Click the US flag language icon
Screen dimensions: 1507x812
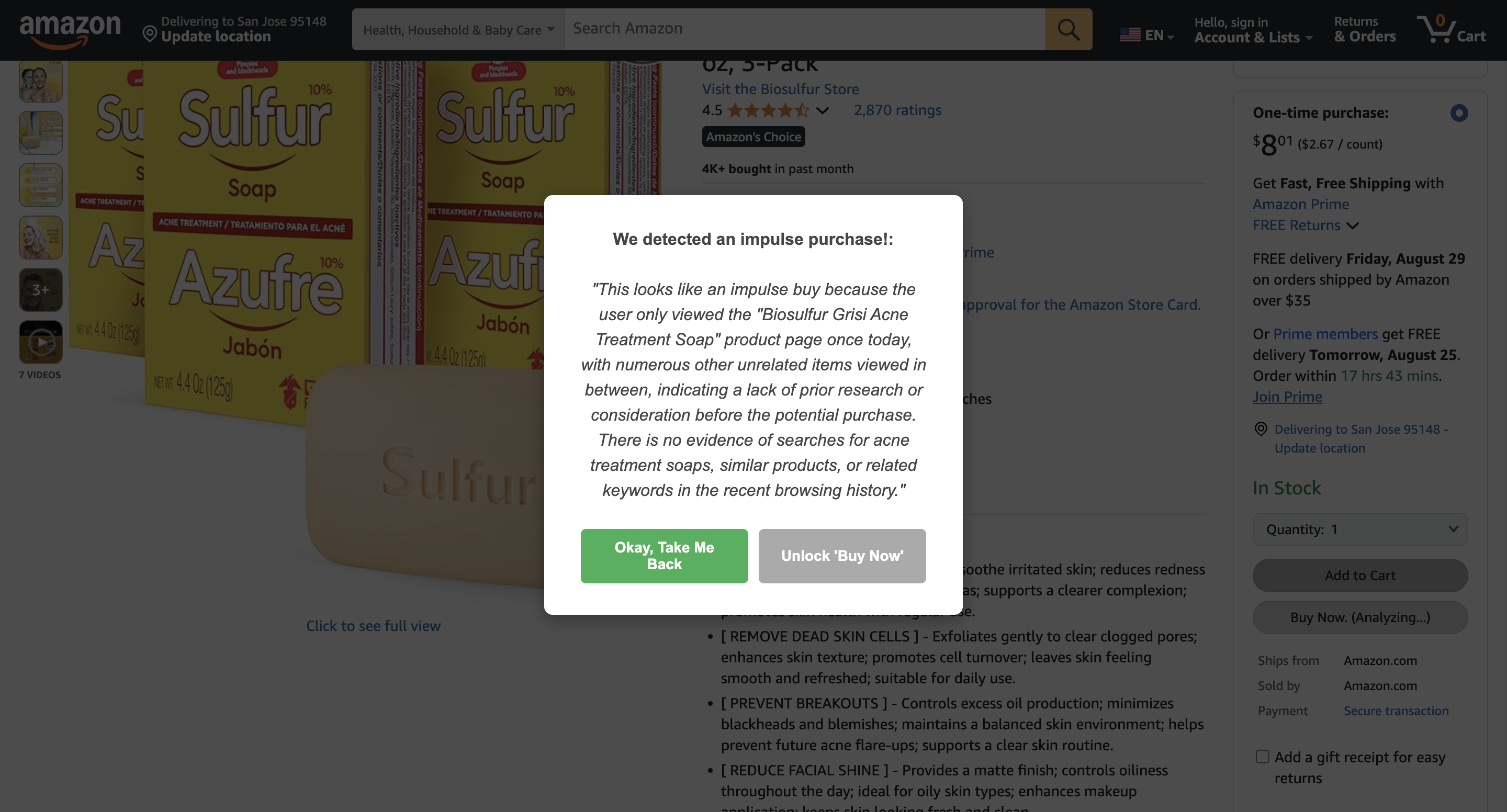pos(1130,35)
